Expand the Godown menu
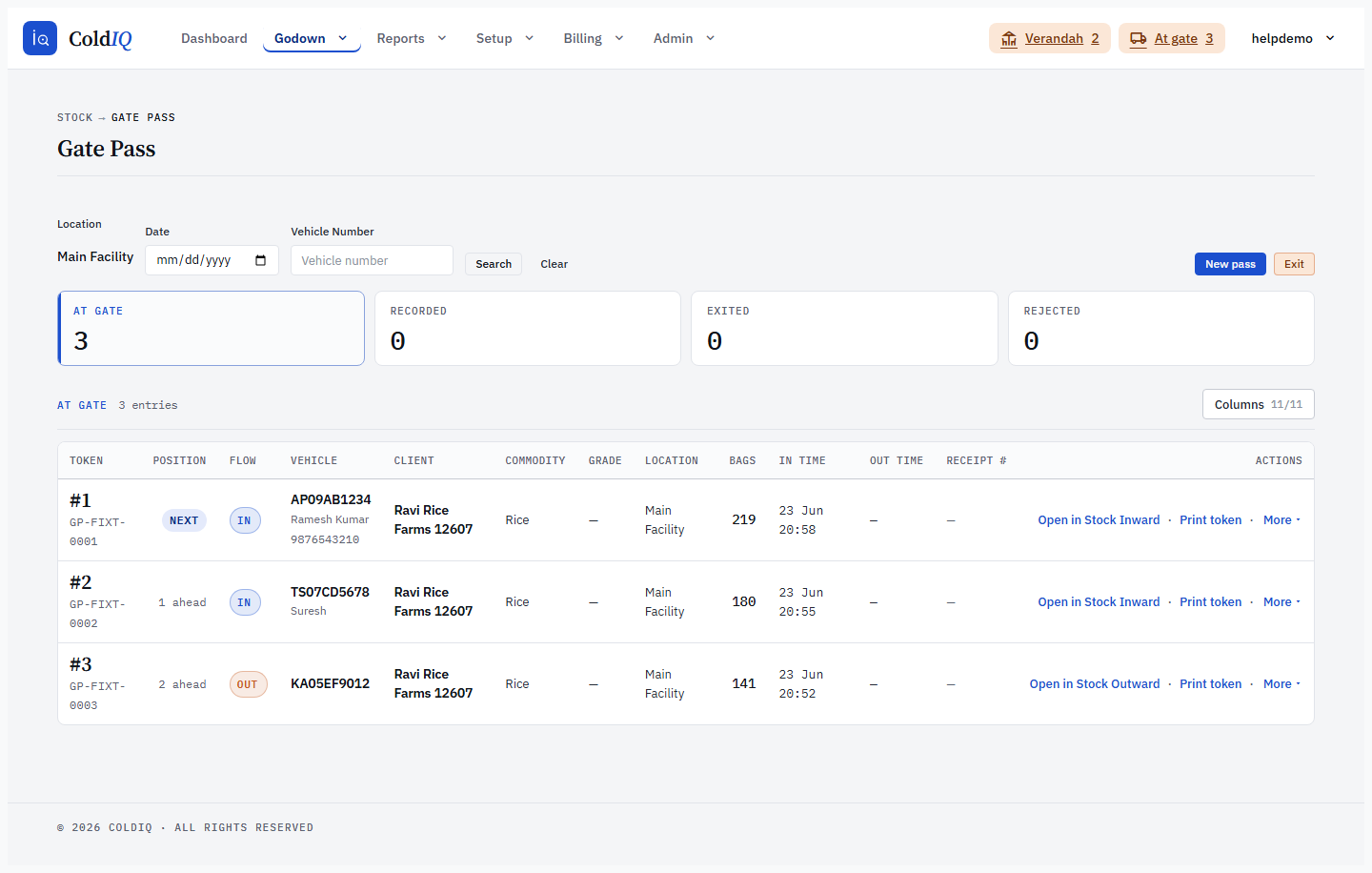The height and width of the screenshot is (873, 1372). (x=312, y=38)
